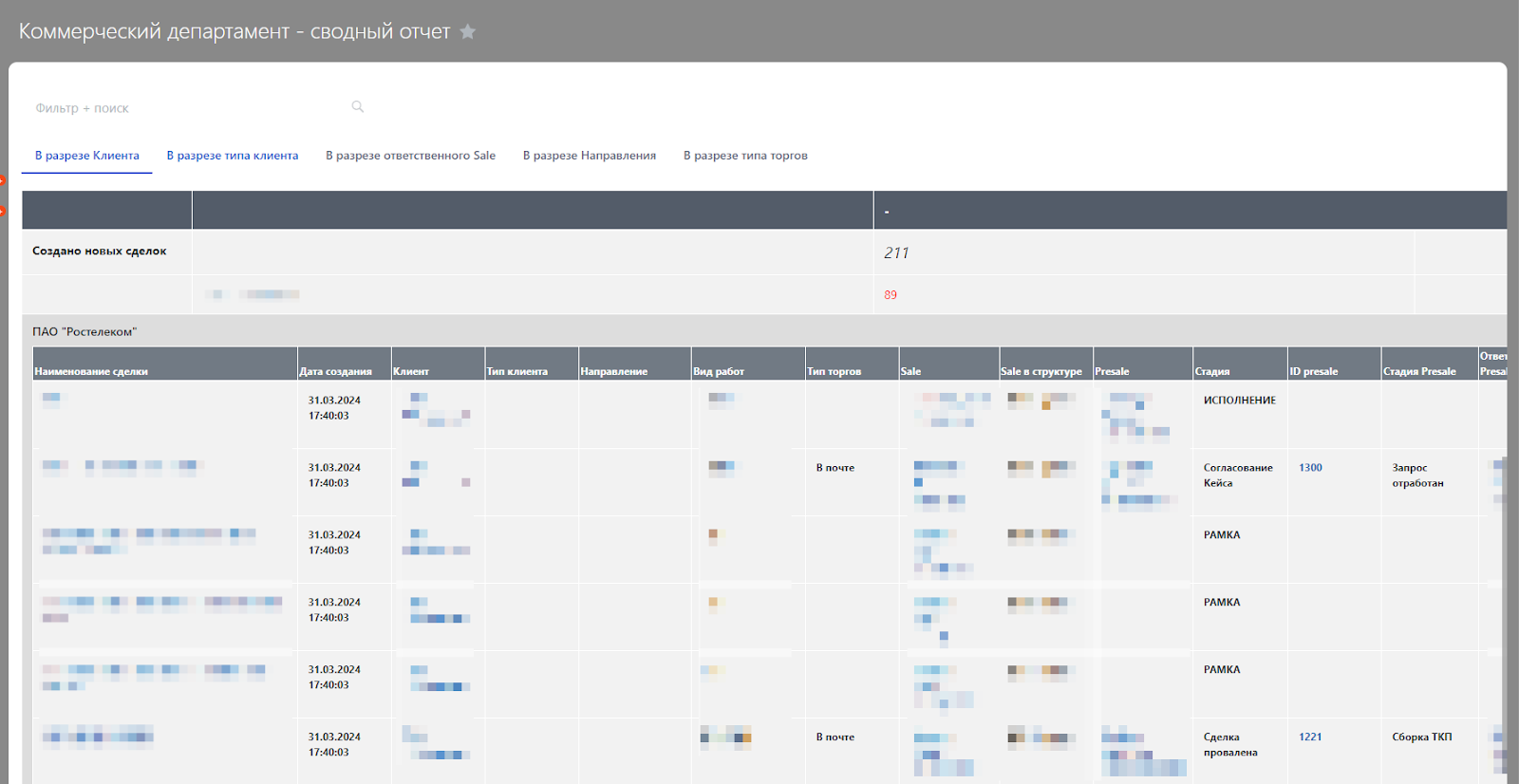Open "В разрезе типа торгов" tab
1519x784 pixels.
745,156
